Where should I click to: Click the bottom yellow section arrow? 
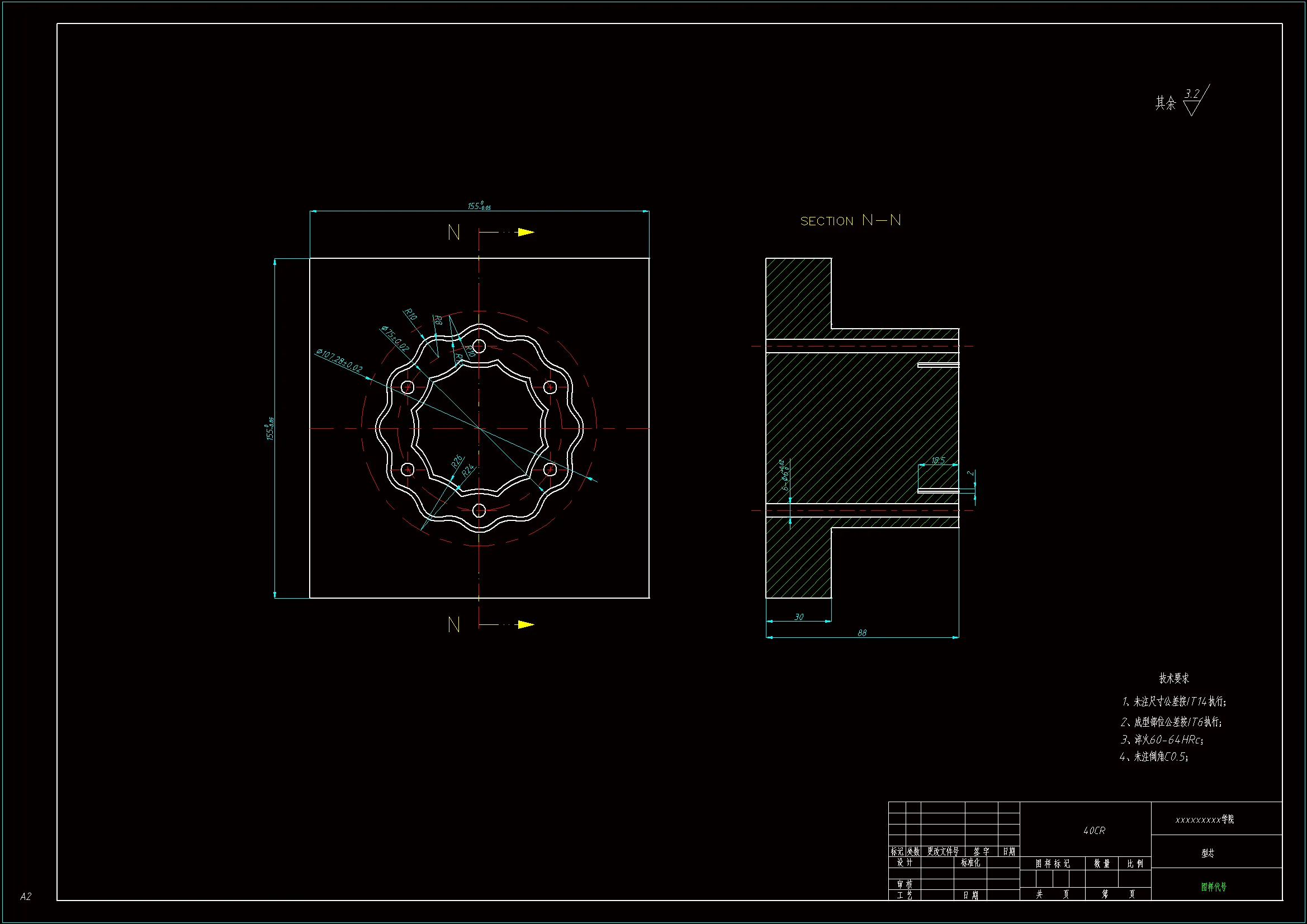click(x=525, y=624)
